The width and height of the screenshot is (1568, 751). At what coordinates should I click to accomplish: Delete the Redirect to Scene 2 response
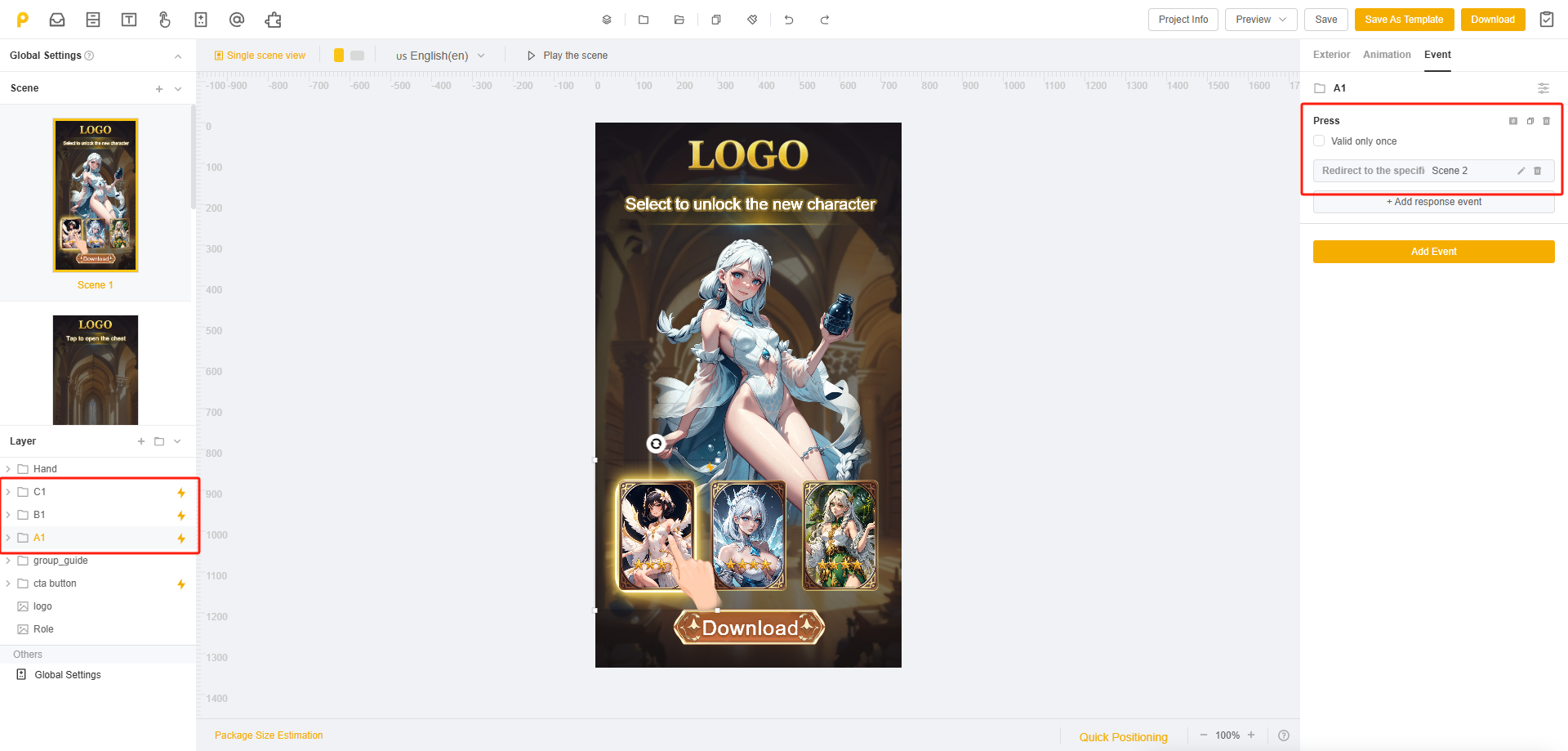pos(1538,171)
